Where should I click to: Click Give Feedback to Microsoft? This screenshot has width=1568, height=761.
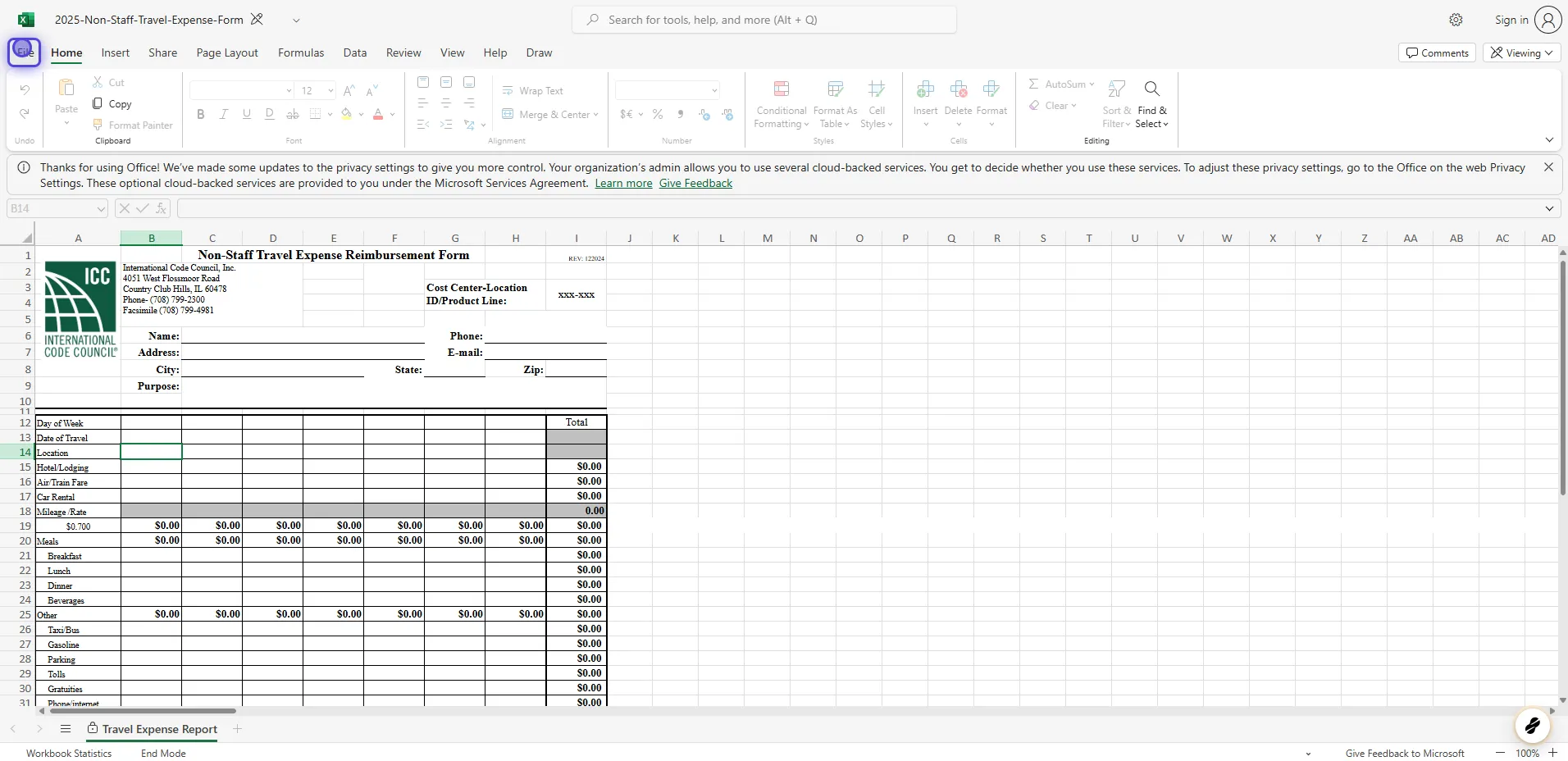[x=1404, y=753]
